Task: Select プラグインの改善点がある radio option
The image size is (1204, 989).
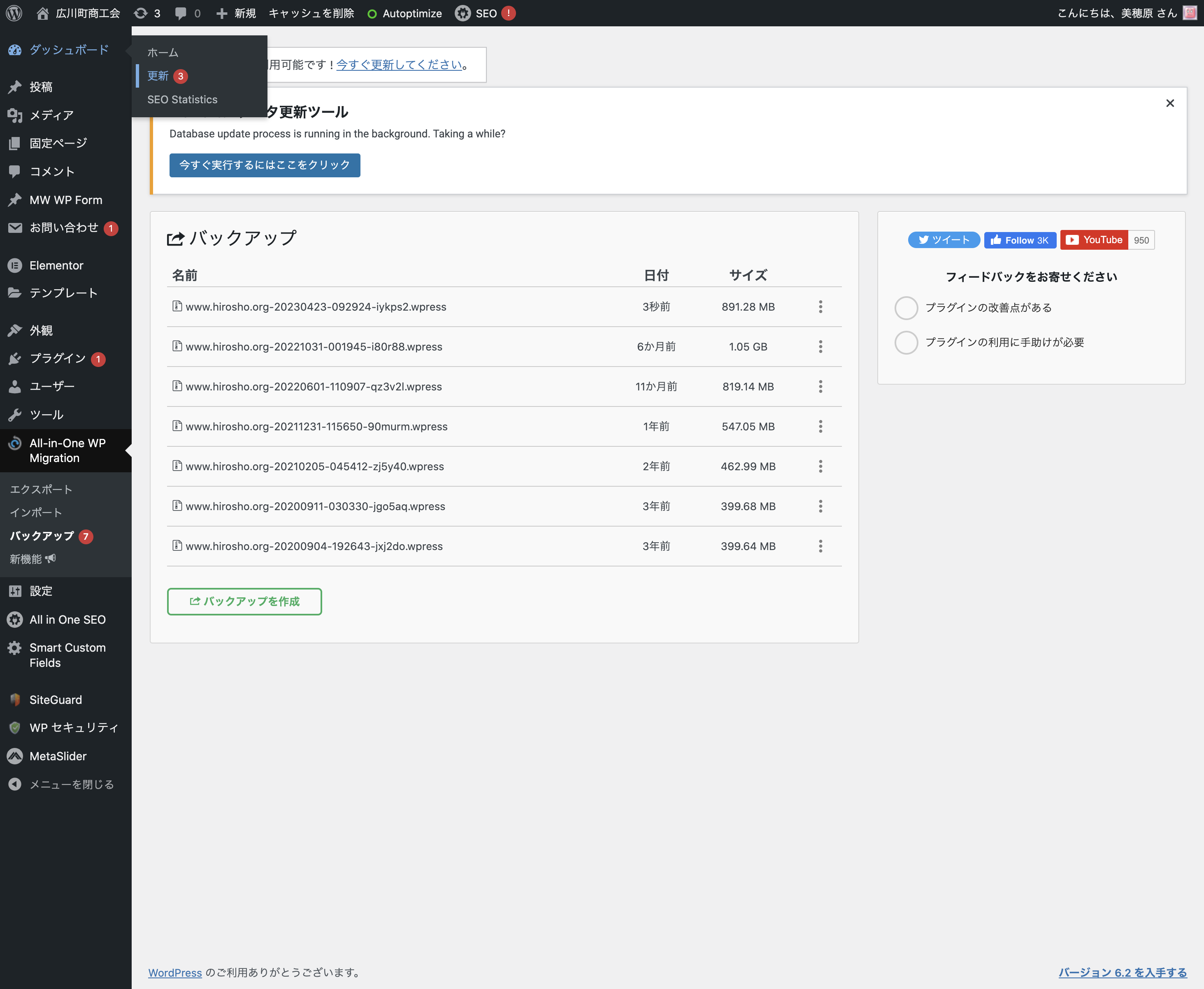Action: [x=906, y=308]
